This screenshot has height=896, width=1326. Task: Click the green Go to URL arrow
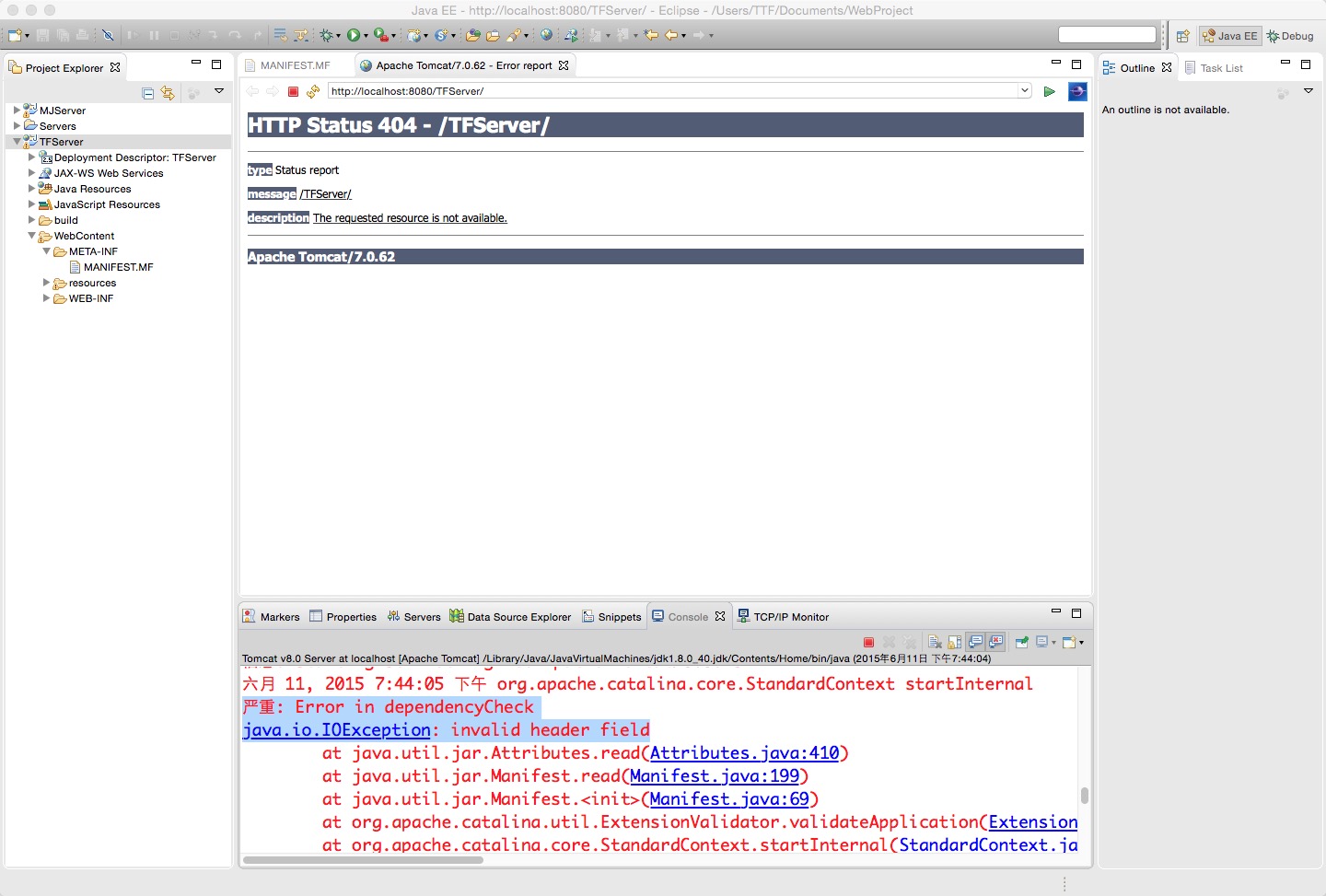point(1049,91)
